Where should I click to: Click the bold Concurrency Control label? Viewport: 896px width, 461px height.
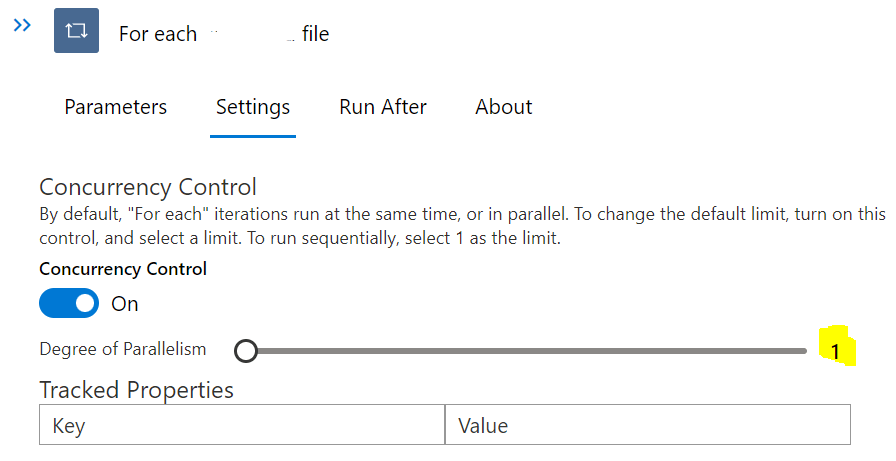[123, 269]
